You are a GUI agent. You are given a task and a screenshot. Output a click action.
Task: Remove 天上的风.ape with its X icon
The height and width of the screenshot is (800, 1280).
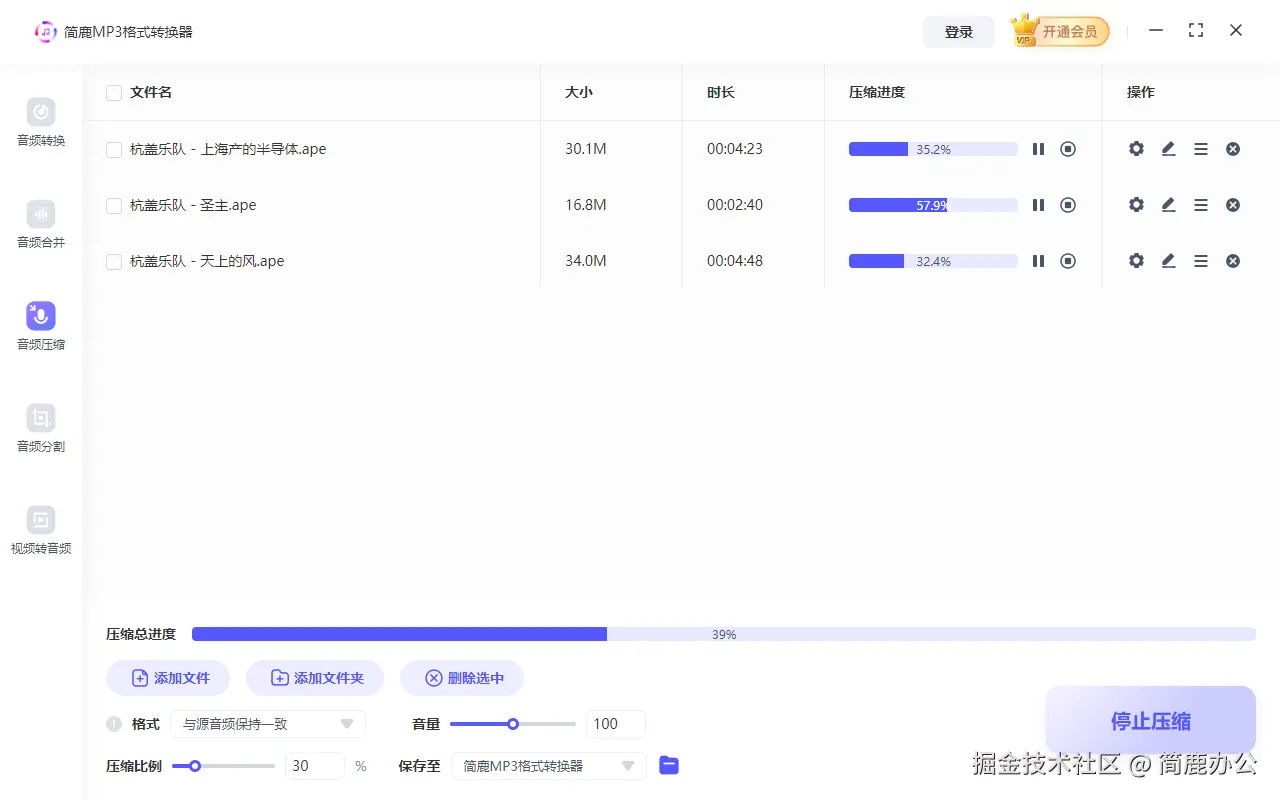click(1233, 261)
